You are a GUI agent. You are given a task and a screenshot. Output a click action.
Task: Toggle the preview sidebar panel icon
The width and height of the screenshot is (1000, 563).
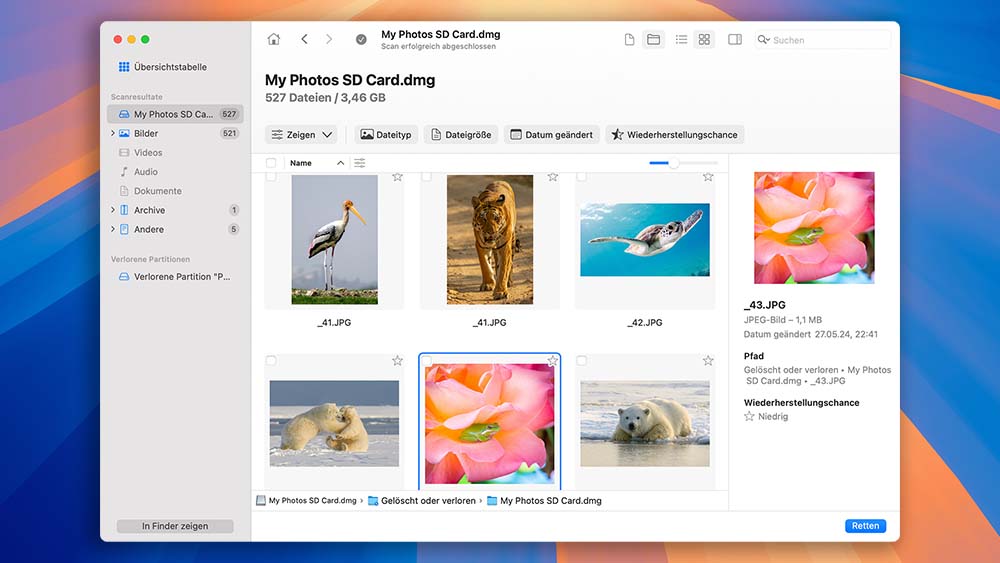(x=735, y=40)
